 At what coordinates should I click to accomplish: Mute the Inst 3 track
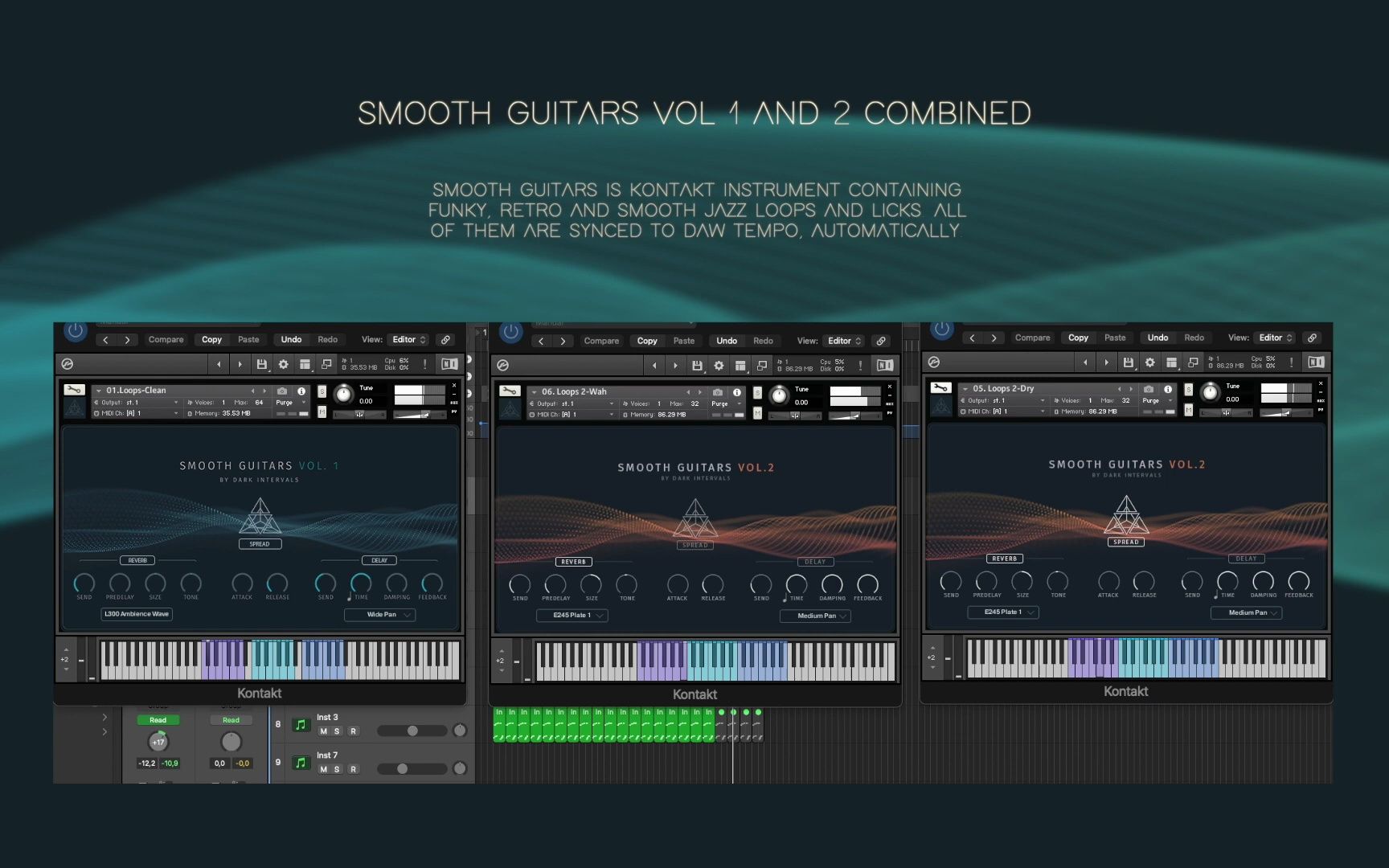(325, 731)
